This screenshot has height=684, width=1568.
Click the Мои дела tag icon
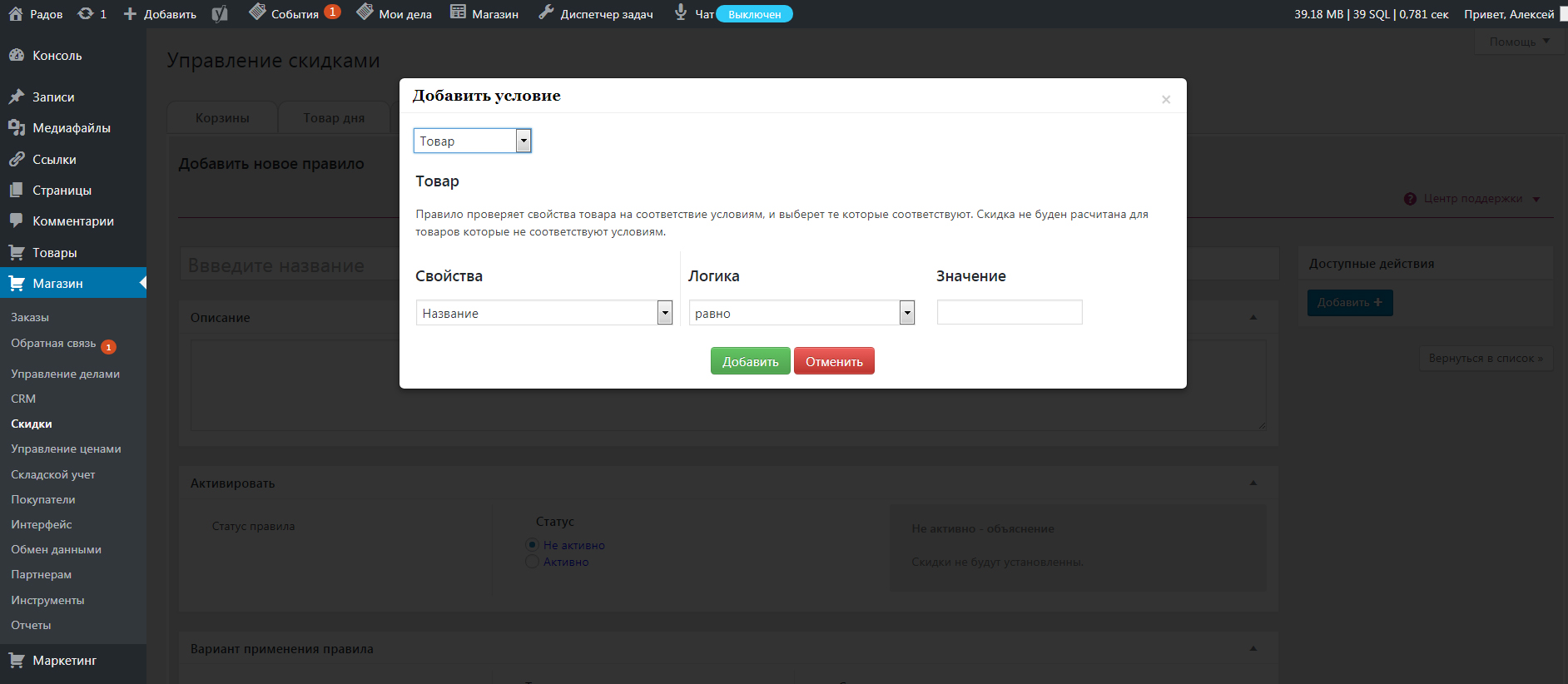click(365, 12)
